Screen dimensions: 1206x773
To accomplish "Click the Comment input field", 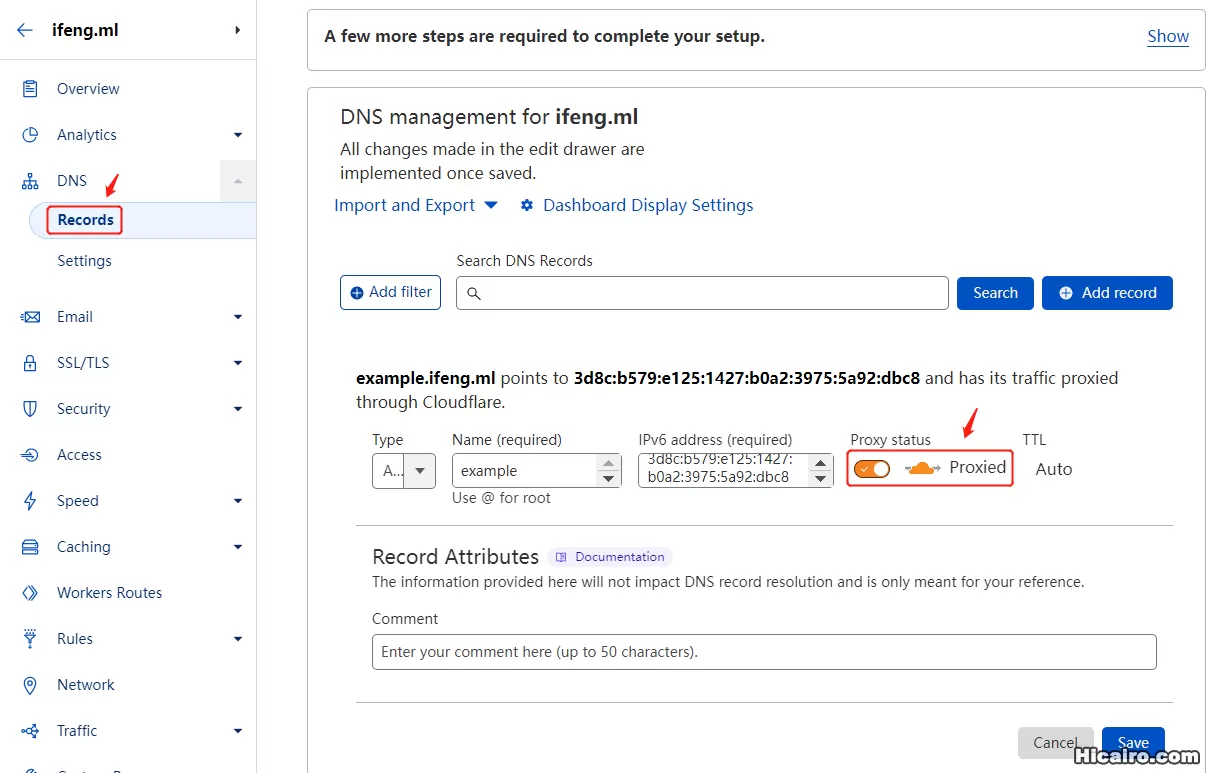I will tap(764, 652).
